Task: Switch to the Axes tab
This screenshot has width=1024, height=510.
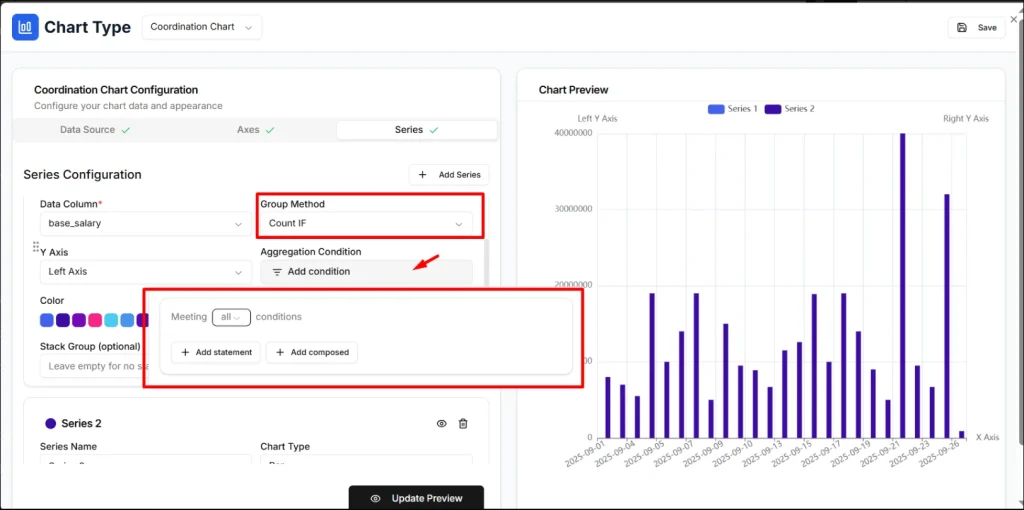Action: 256,129
